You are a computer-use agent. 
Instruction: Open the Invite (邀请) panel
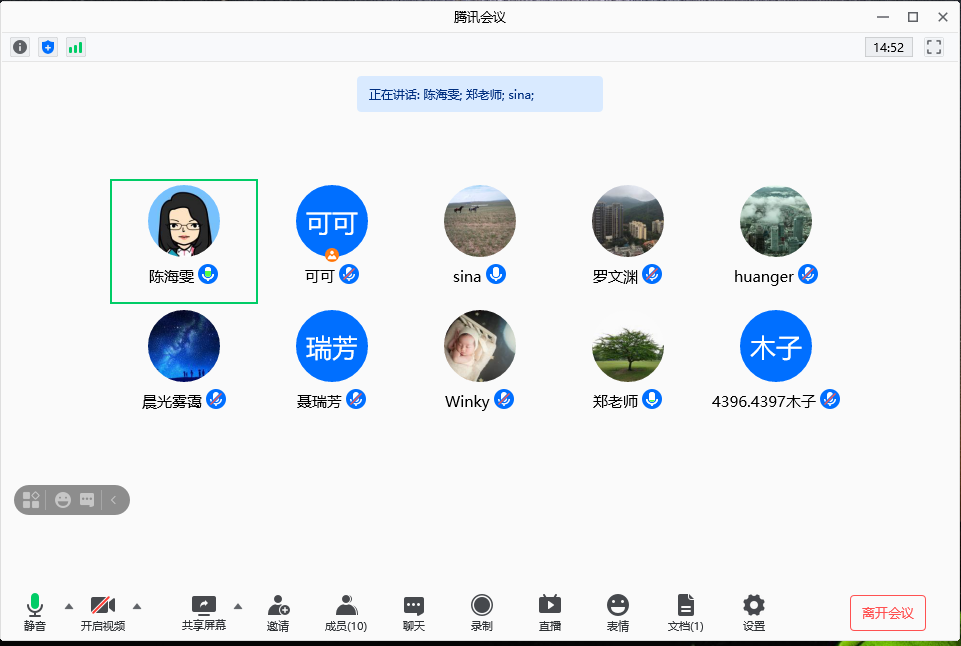point(278,612)
